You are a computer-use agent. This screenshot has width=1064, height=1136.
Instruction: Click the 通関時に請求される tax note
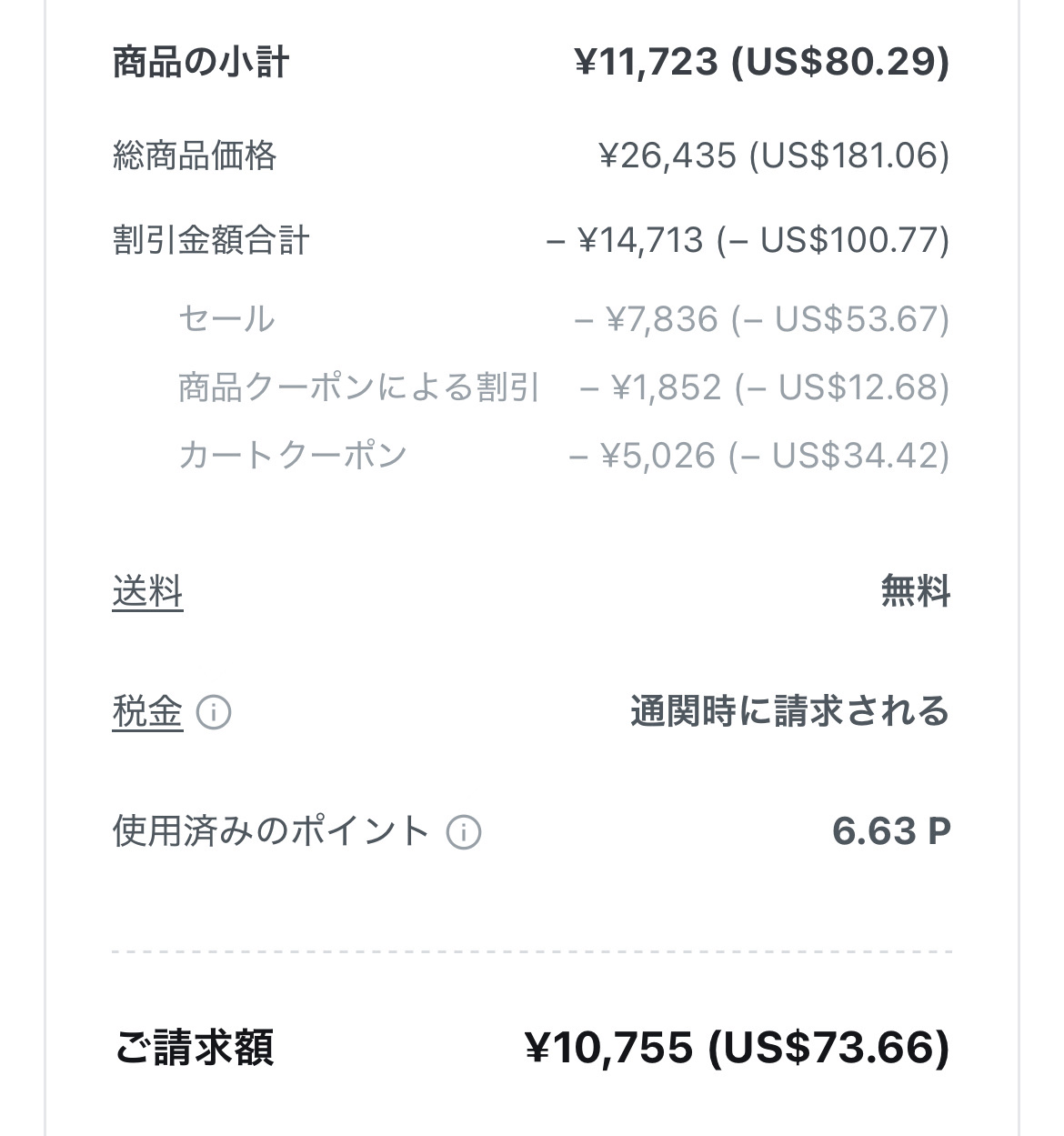[x=789, y=711]
